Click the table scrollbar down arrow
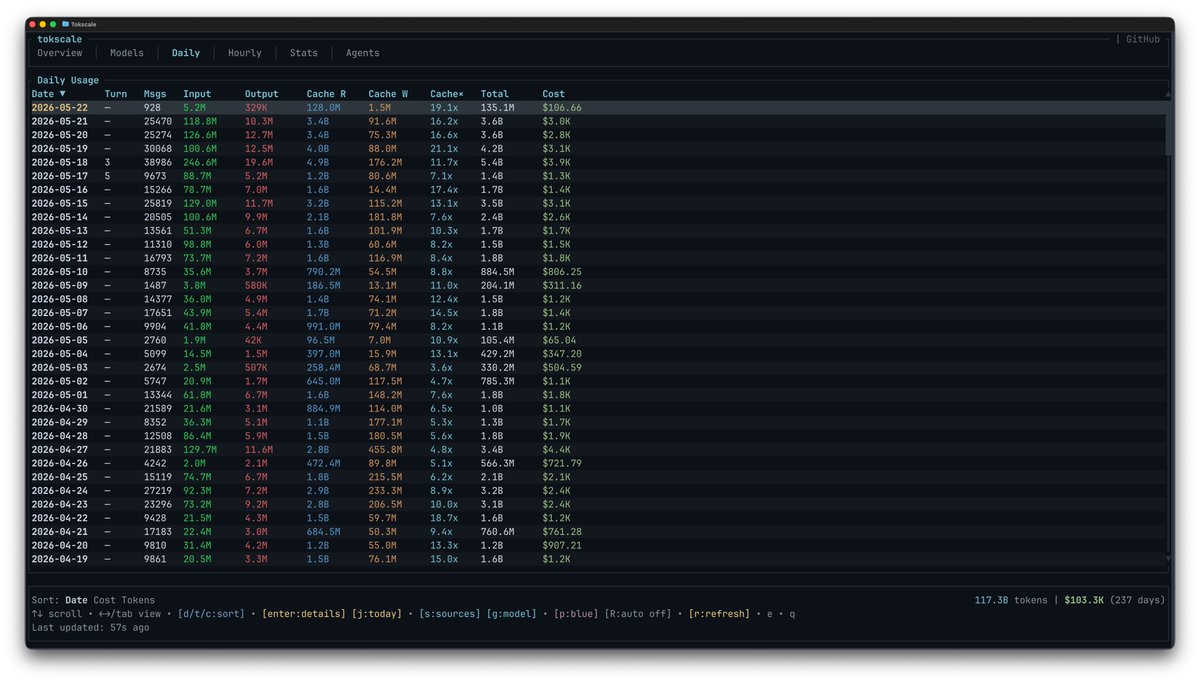Screen dimensions: 1200x683 (1168, 559)
